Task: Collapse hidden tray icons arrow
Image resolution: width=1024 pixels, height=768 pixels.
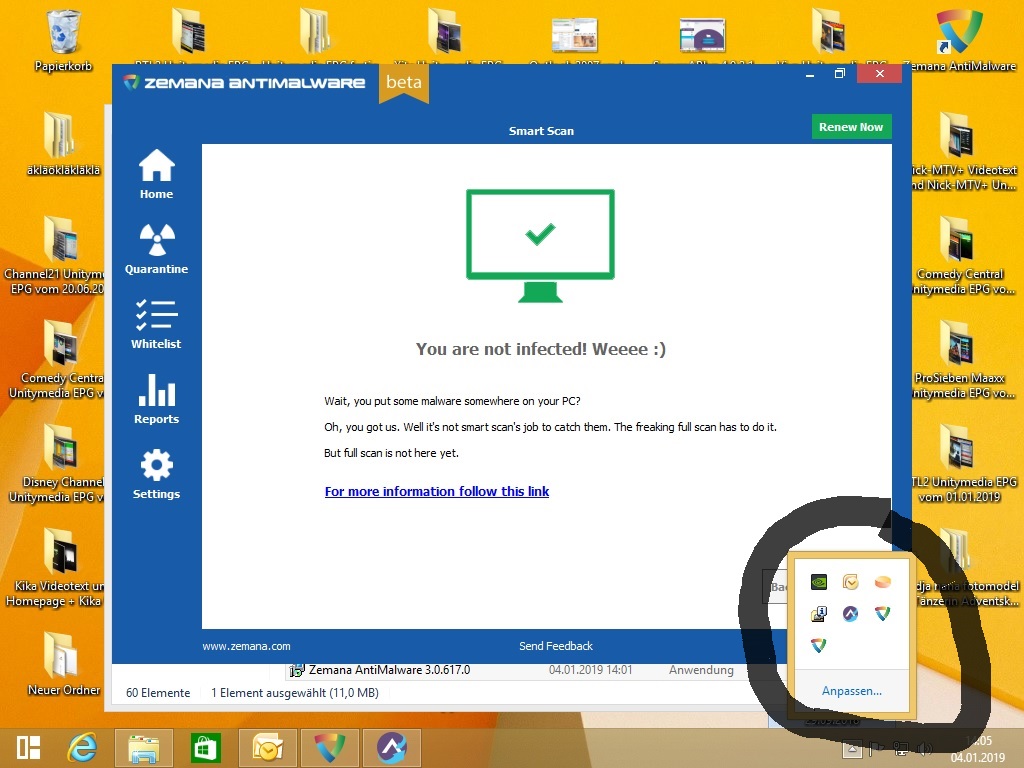Action: point(852,748)
